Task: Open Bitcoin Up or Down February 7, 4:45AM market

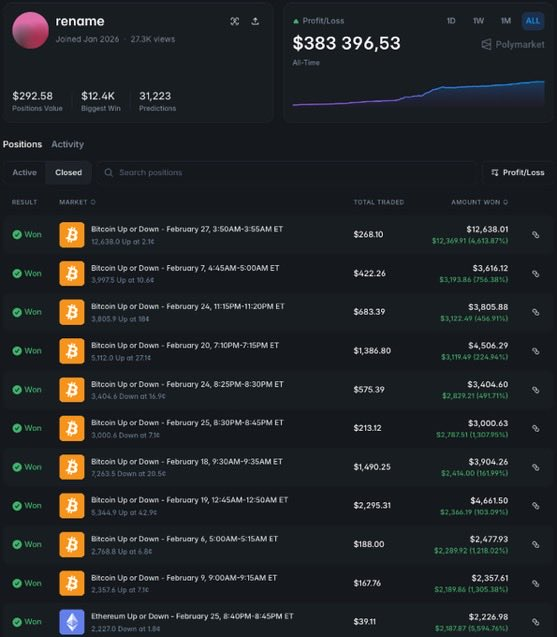Action: [x=185, y=268]
